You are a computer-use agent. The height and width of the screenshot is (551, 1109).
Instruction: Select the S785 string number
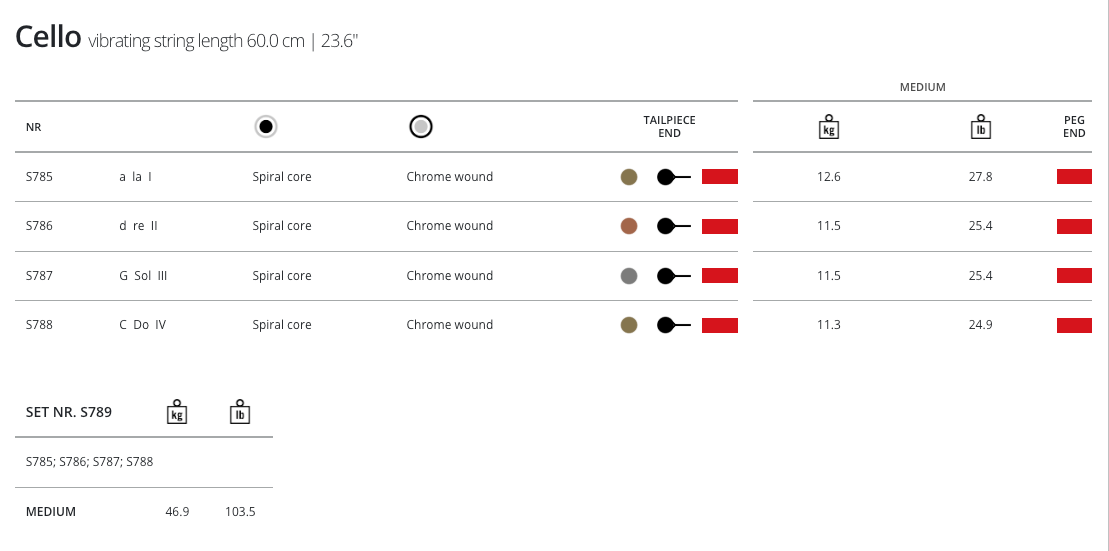40,177
